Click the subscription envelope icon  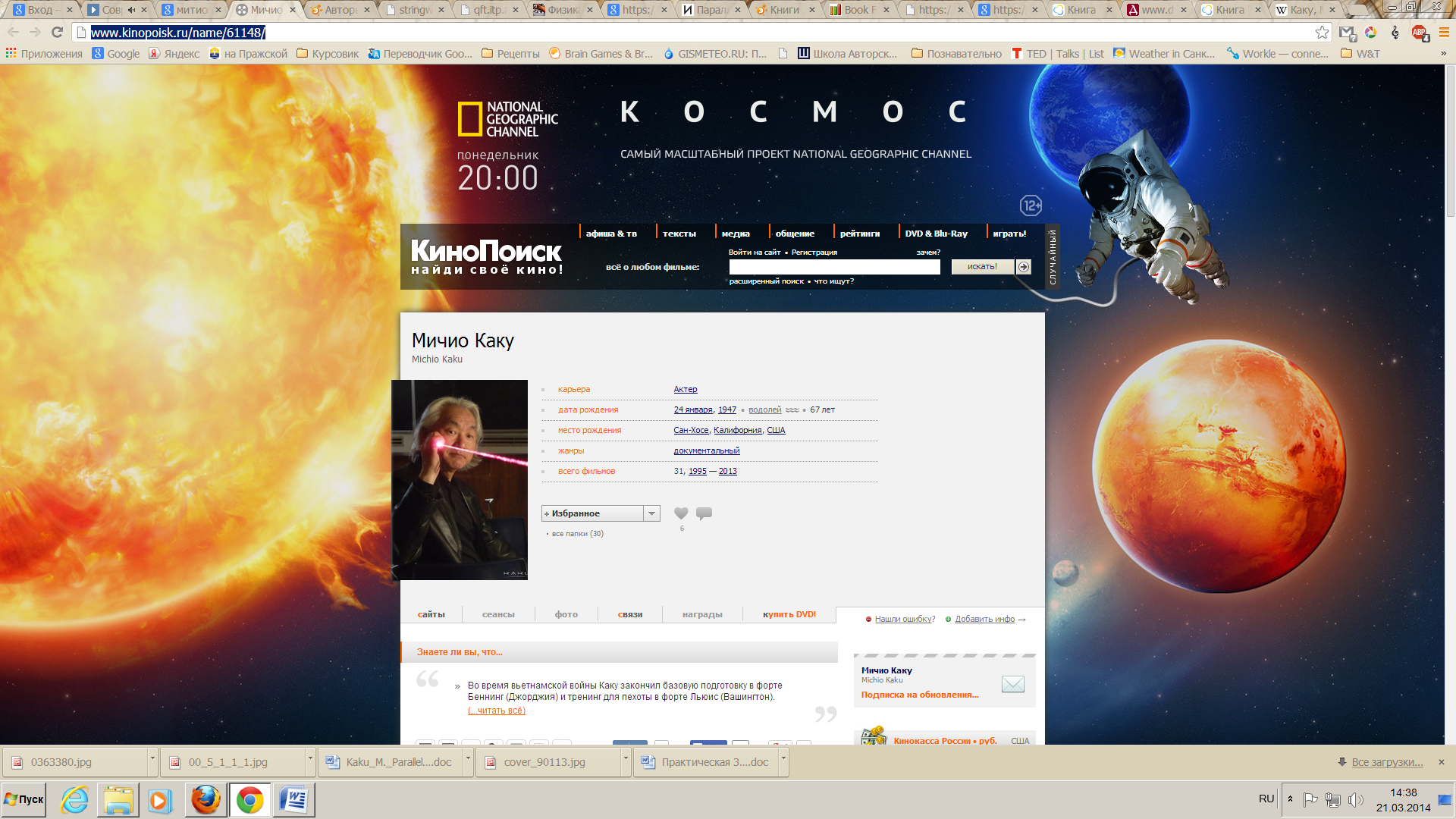coord(1013,684)
